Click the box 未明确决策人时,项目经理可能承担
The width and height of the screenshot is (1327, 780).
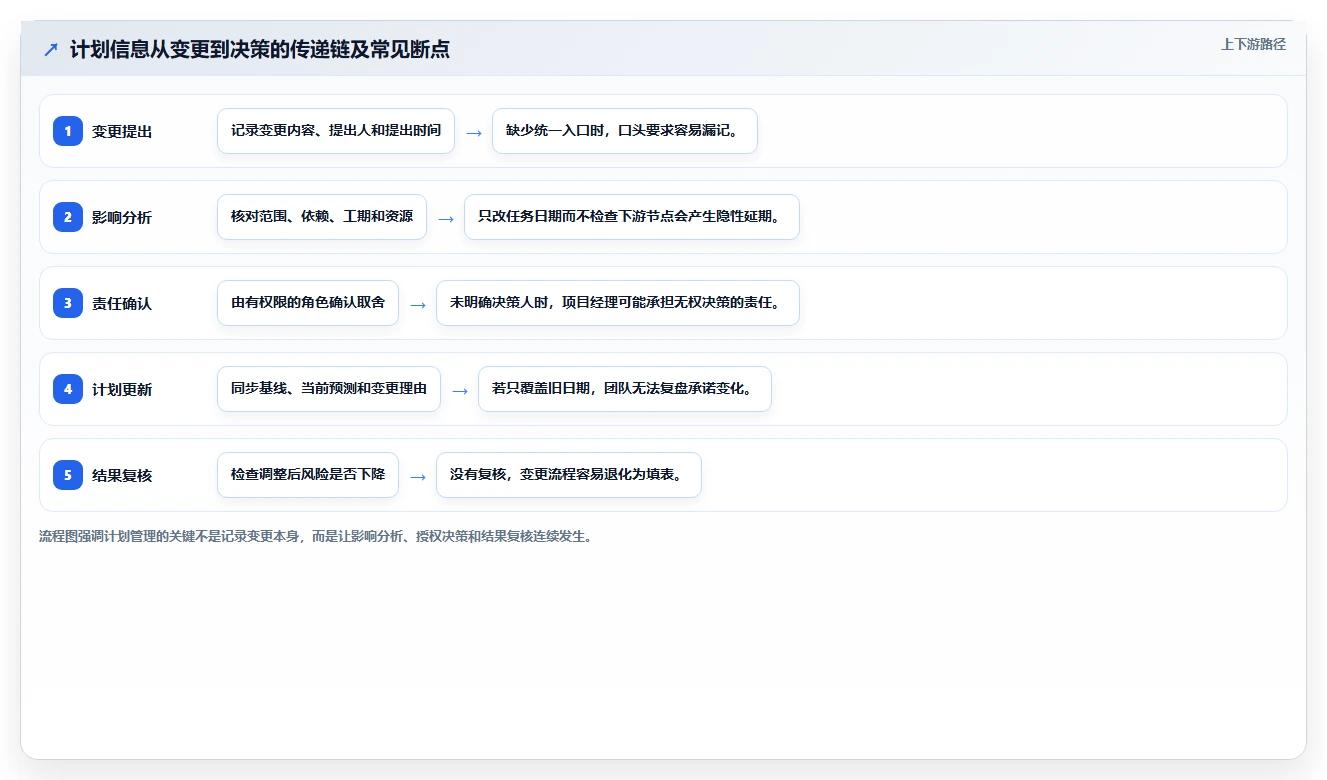(x=618, y=303)
